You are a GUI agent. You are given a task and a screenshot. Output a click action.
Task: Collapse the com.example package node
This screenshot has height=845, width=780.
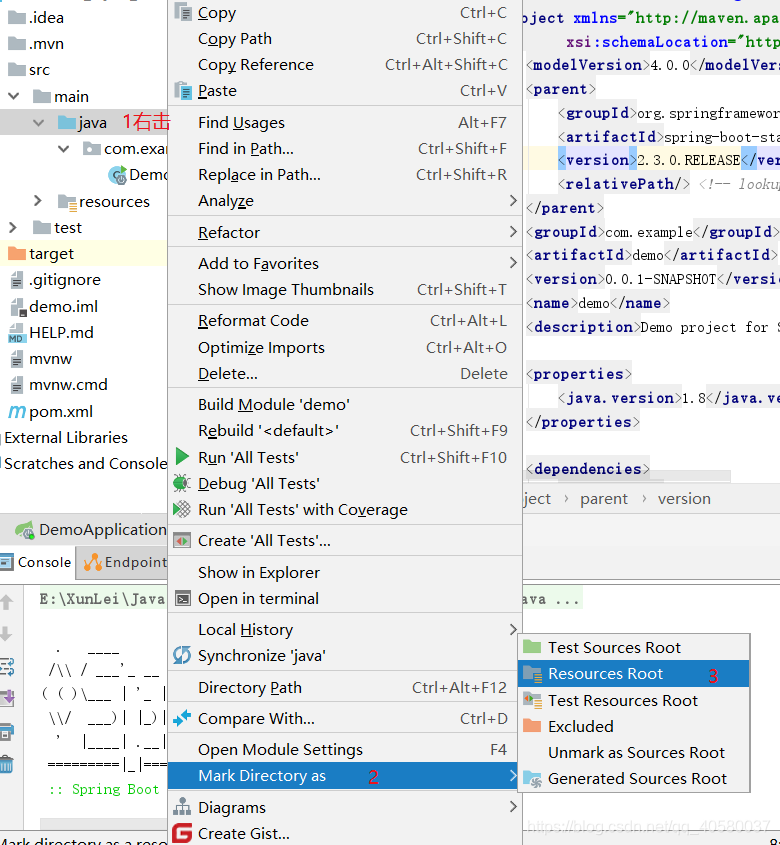tap(64, 149)
